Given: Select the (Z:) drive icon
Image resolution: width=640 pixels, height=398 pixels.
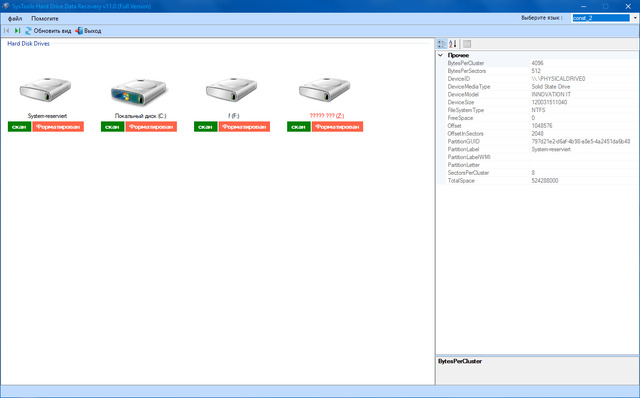Looking at the screenshot, I should (x=324, y=90).
